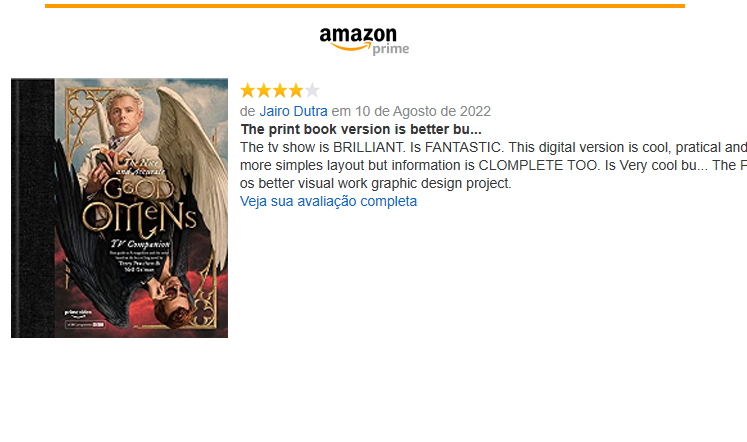Open Jairo Dutra's reviewer profile
This screenshot has height=442, width=747.
[x=293, y=111]
